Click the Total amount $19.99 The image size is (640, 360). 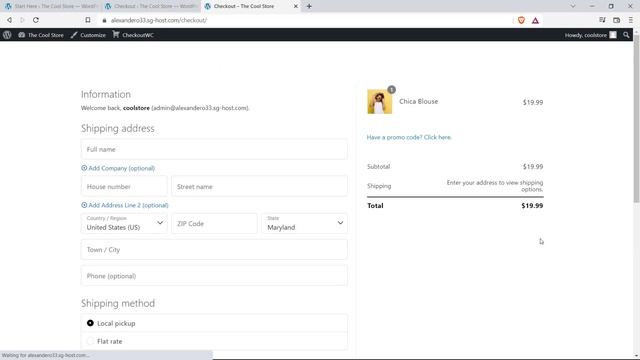(x=532, y=206)
